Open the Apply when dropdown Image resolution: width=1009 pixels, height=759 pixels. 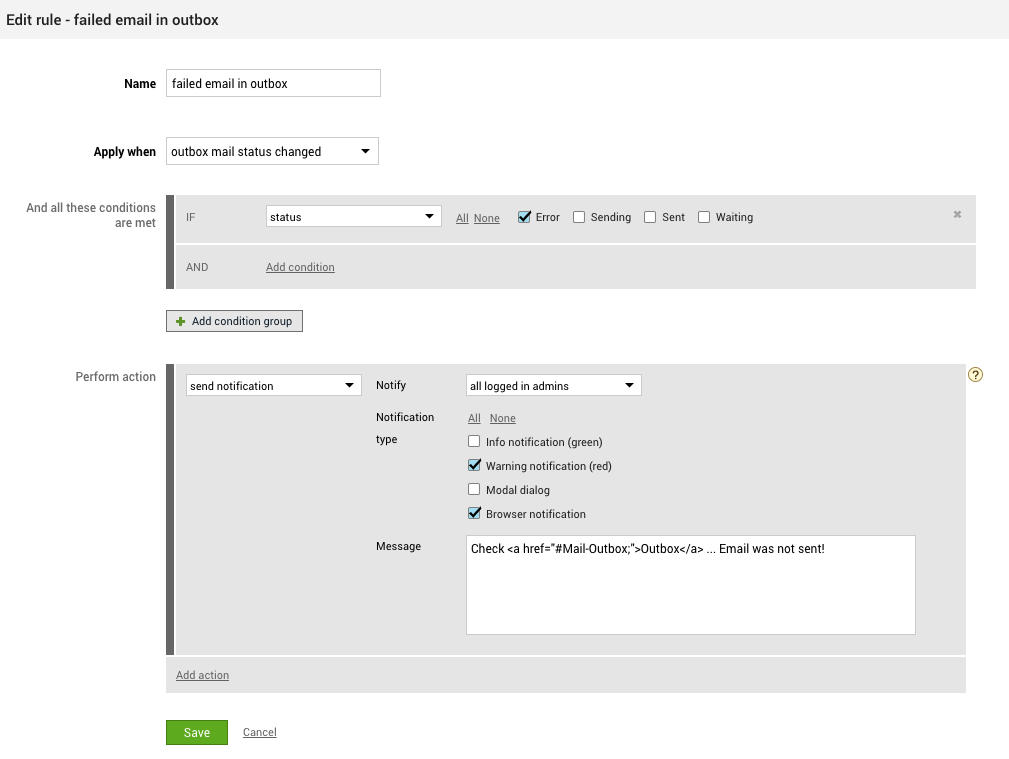(272, 152)
